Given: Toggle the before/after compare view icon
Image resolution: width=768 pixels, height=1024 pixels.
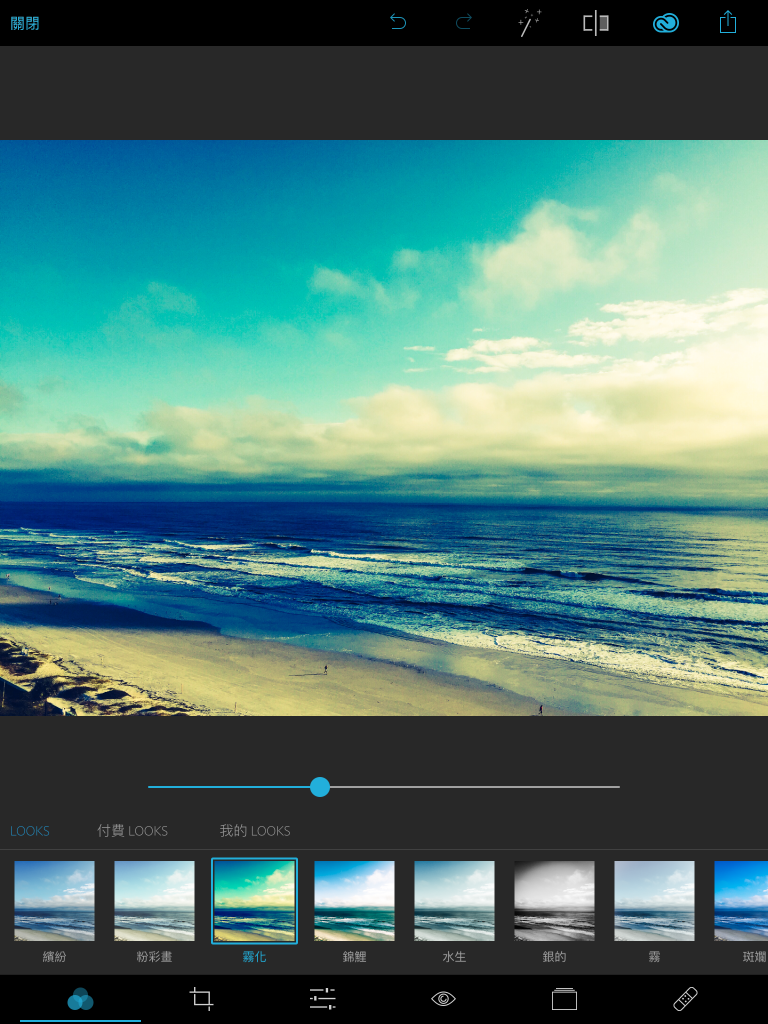Looking at the screenshot, I should pos(596,22).
